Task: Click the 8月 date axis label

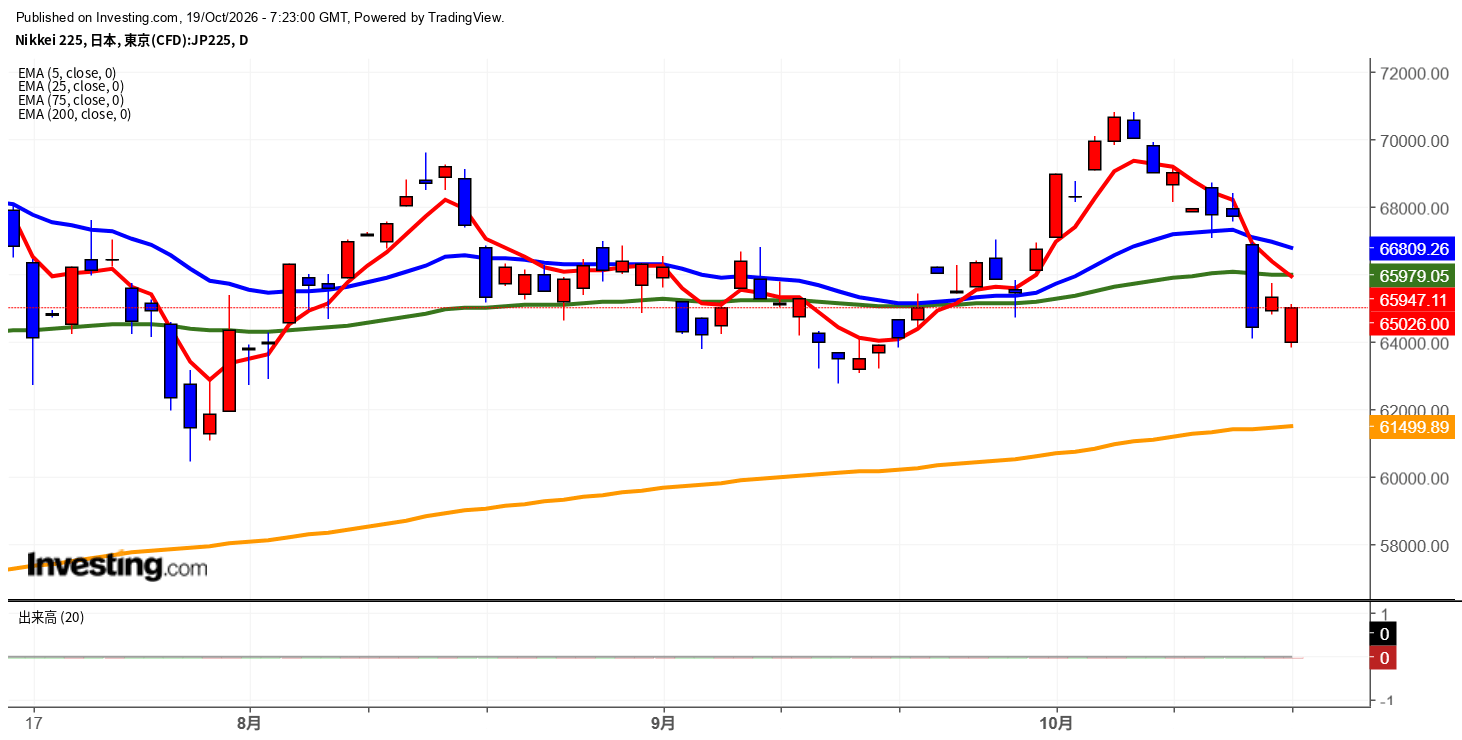Action: 250,721
